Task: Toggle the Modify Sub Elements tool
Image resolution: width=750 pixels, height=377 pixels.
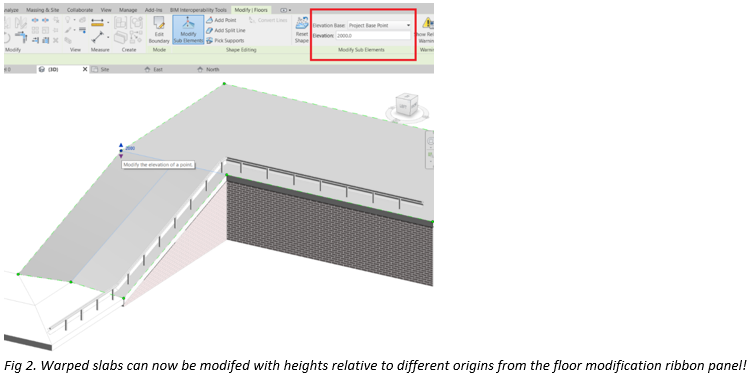Action: tap(188, 30)
